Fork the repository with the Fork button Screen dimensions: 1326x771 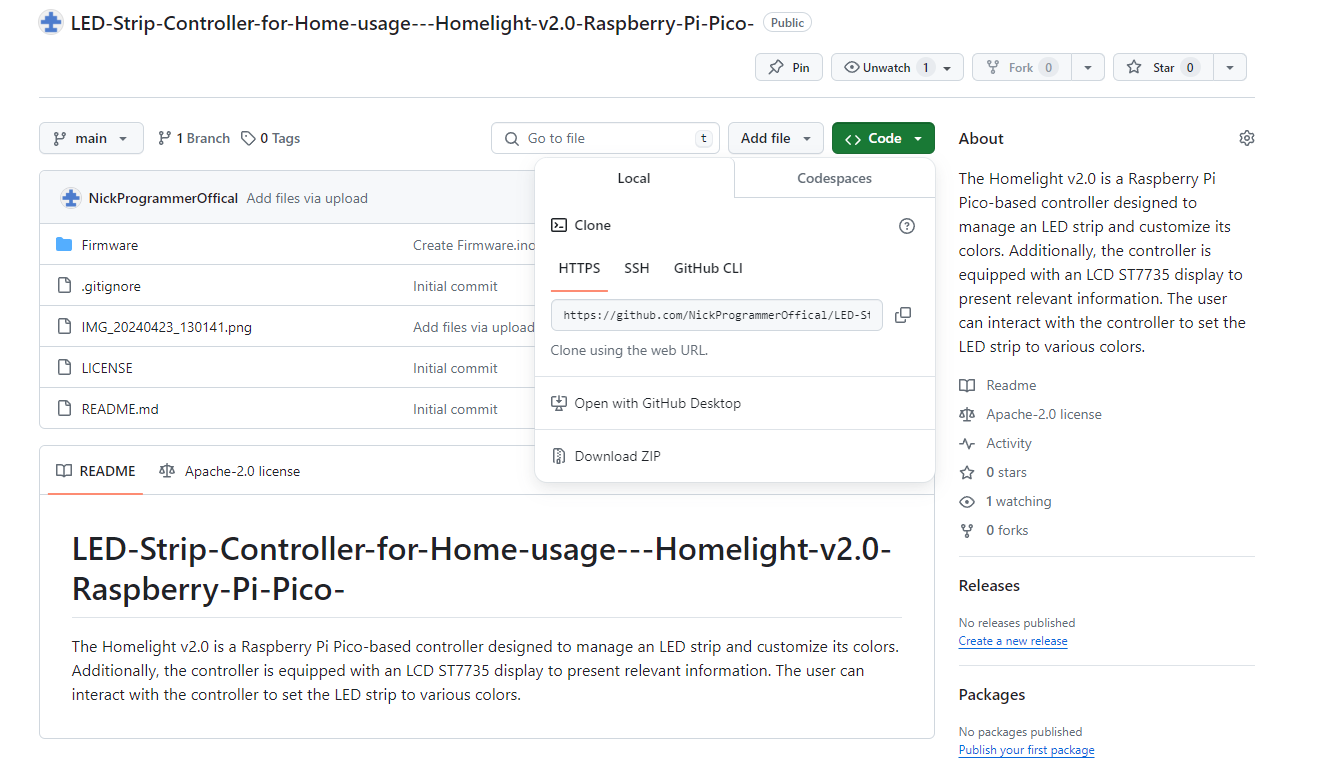1021,67
